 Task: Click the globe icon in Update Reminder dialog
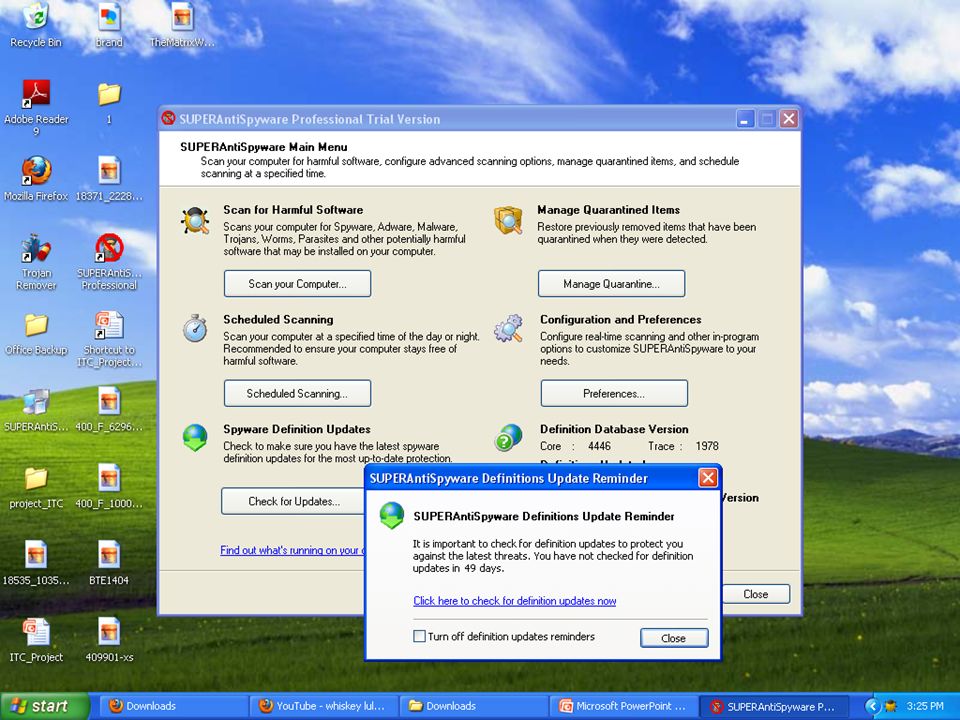click(392, 516)
